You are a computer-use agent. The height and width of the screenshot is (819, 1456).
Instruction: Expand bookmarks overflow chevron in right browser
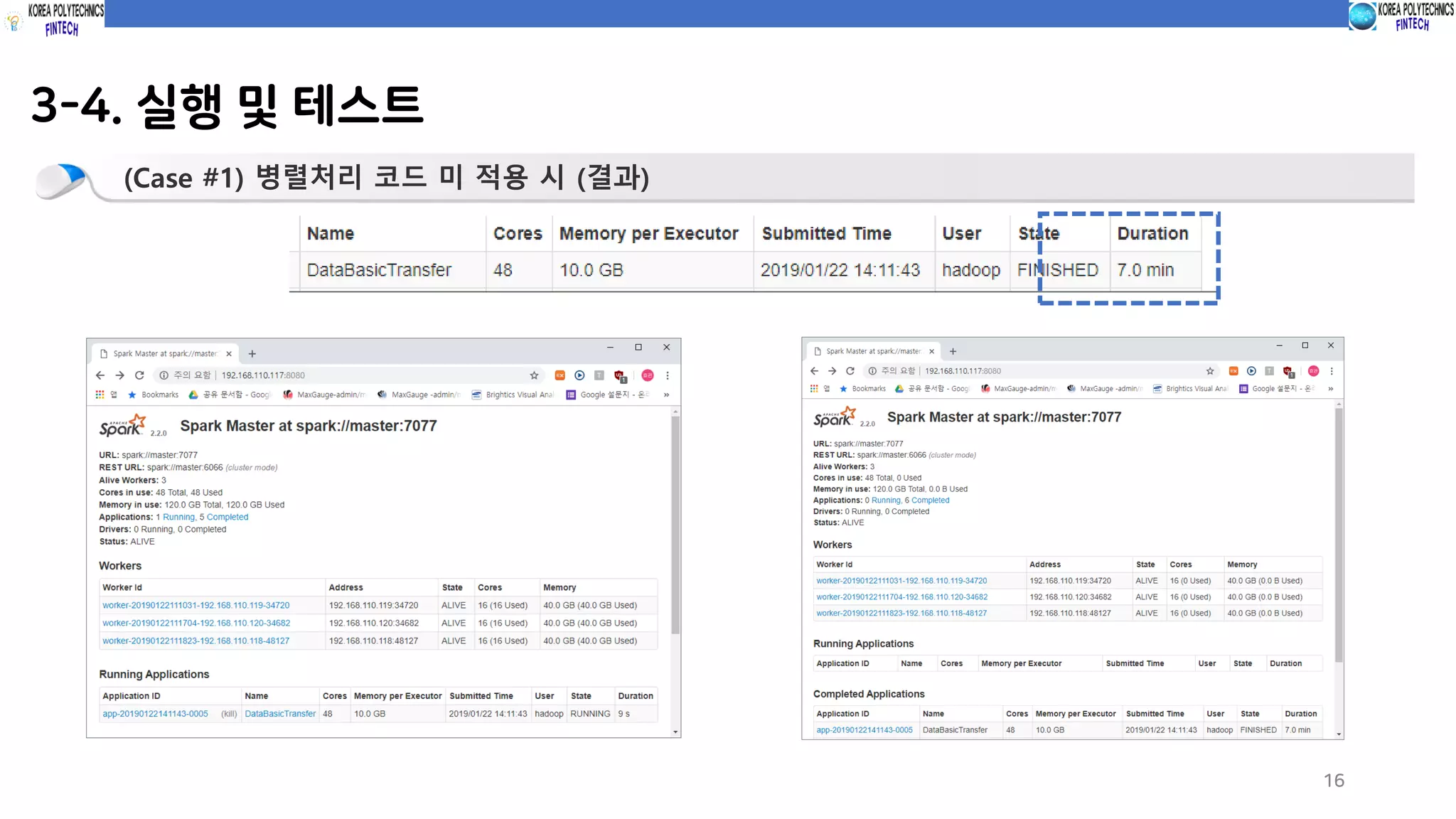click(x=1330, y=389)
